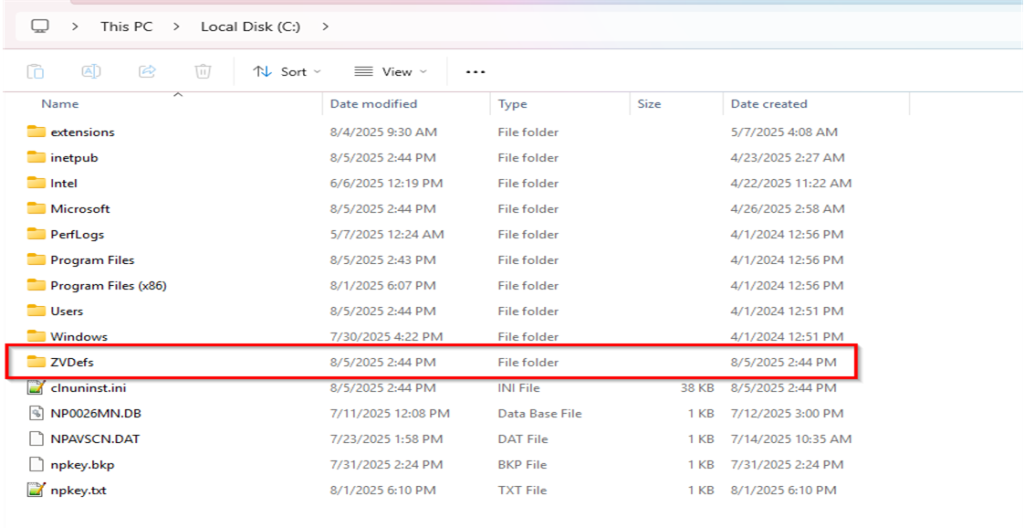Viewport: 1024px width, 528px height.
Task: Select the clnuninst.ini file icon
Action: tap(37, 388)
